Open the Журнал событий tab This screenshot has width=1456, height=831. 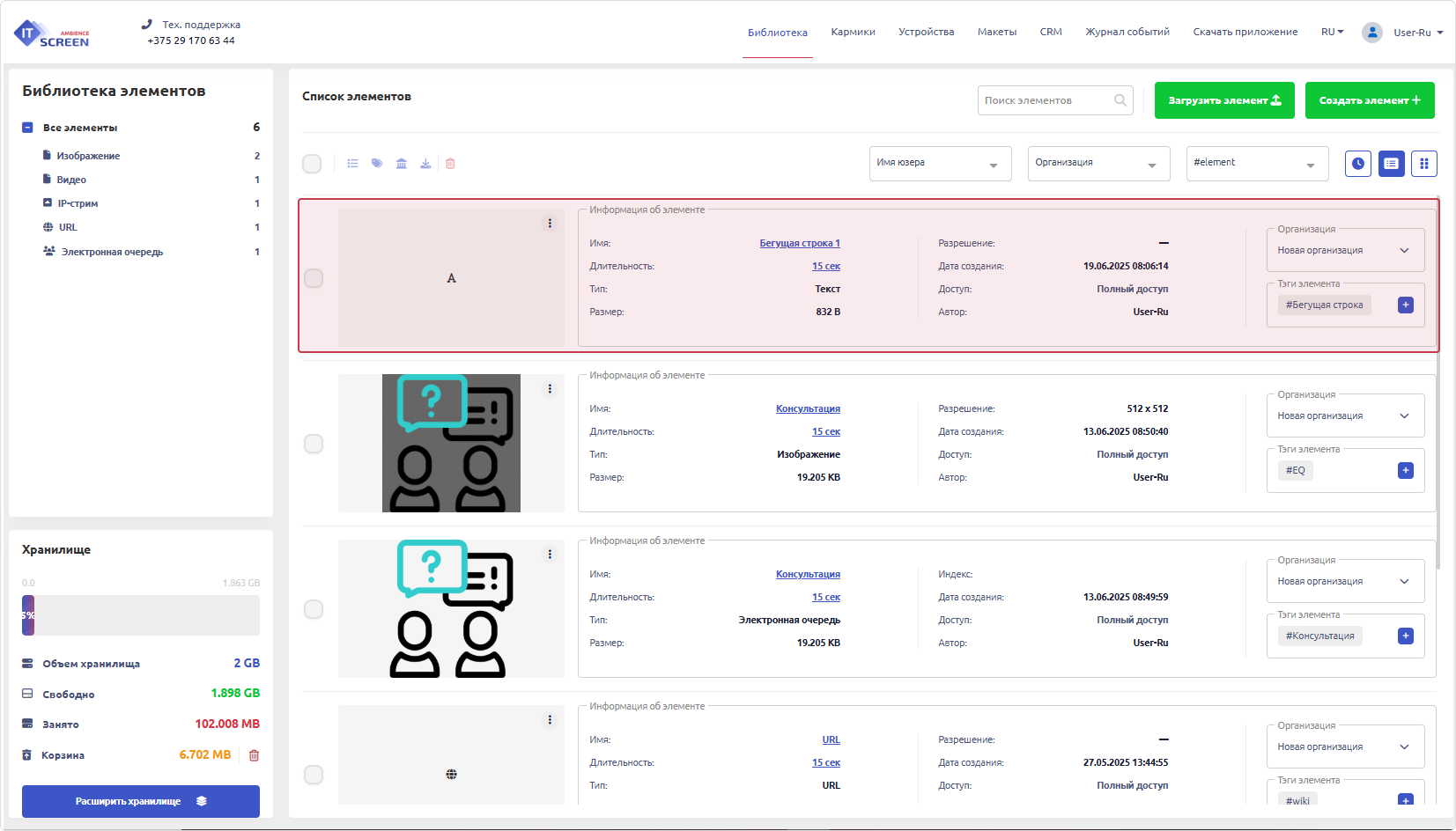(x=1127, y=32)
